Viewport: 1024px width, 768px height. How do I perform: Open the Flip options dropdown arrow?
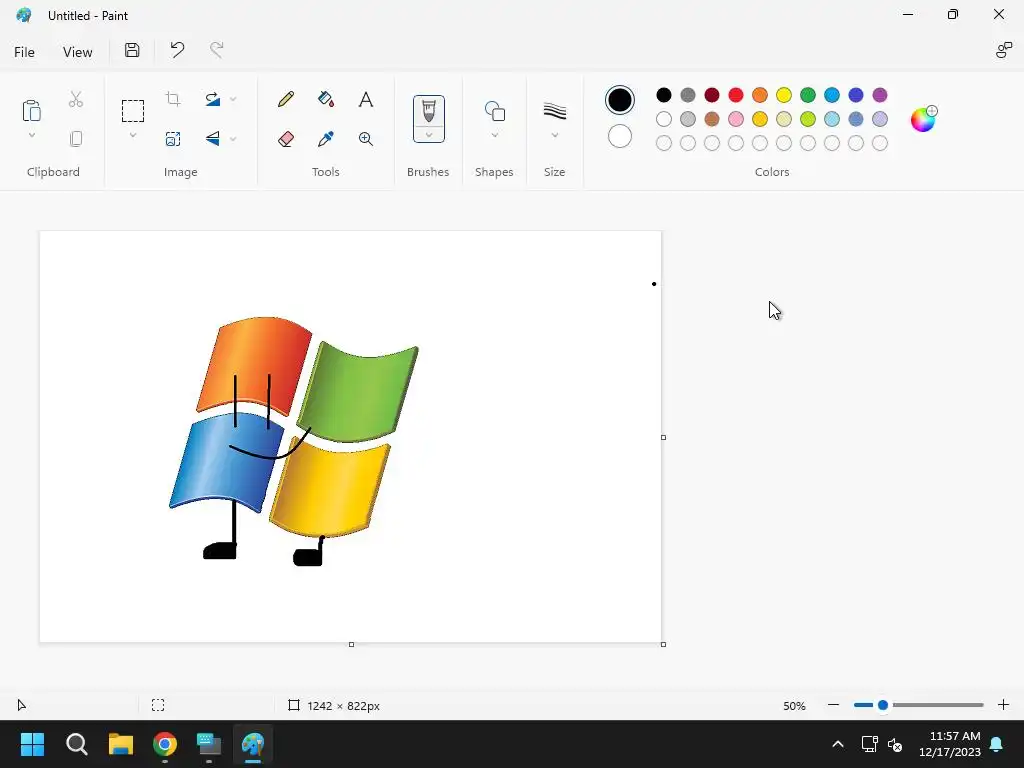[233, 139]
